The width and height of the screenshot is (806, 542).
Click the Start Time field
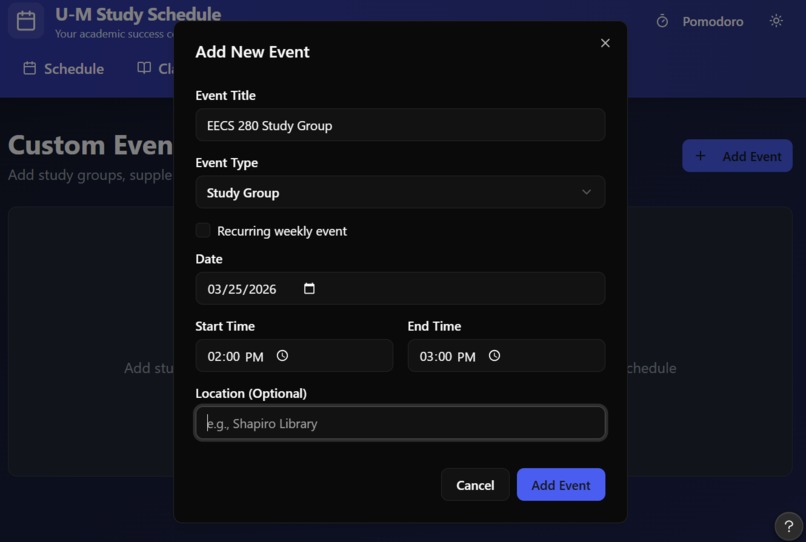294,356
